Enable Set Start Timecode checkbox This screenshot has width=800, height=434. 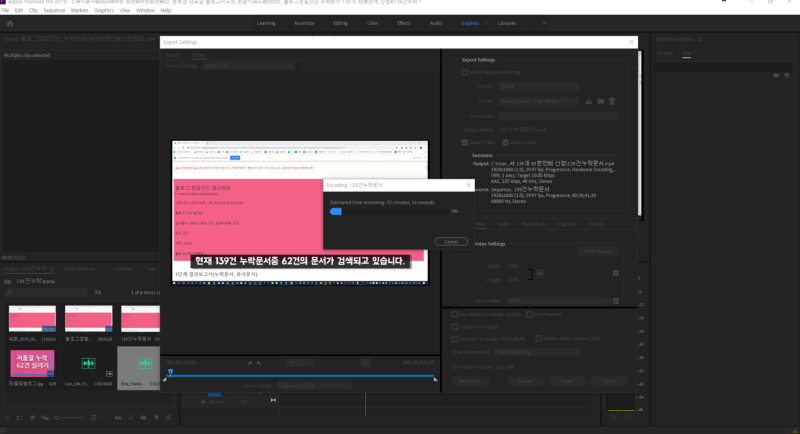pyautogui.click(x=455, y=339)
